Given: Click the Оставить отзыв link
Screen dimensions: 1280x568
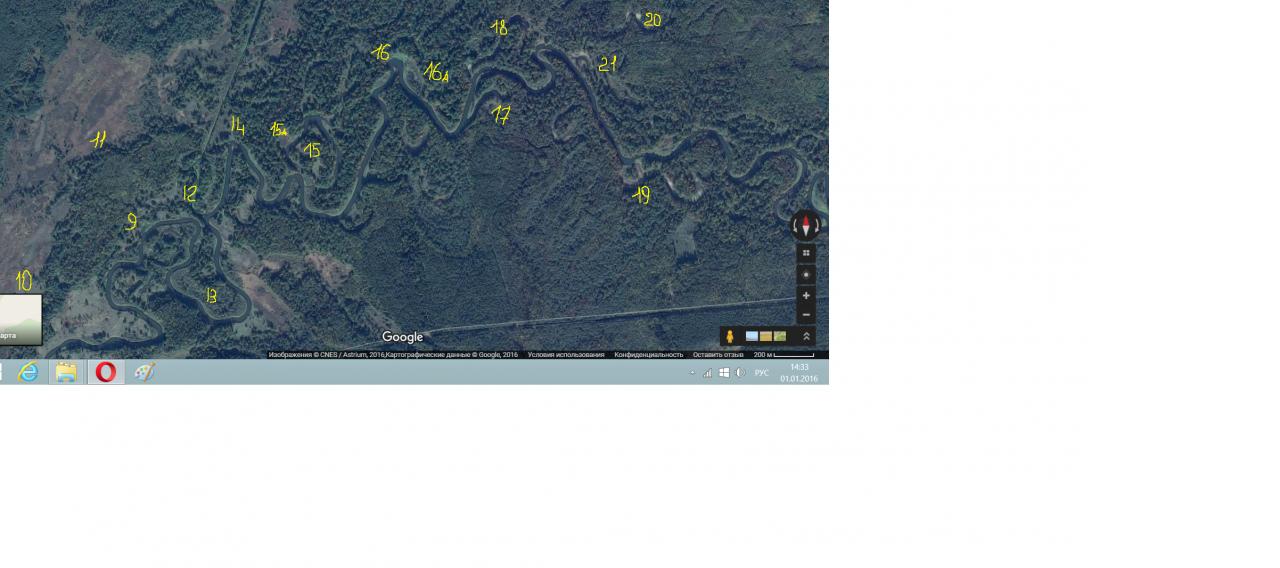Looking at the screenshot, I should [718, 355].
